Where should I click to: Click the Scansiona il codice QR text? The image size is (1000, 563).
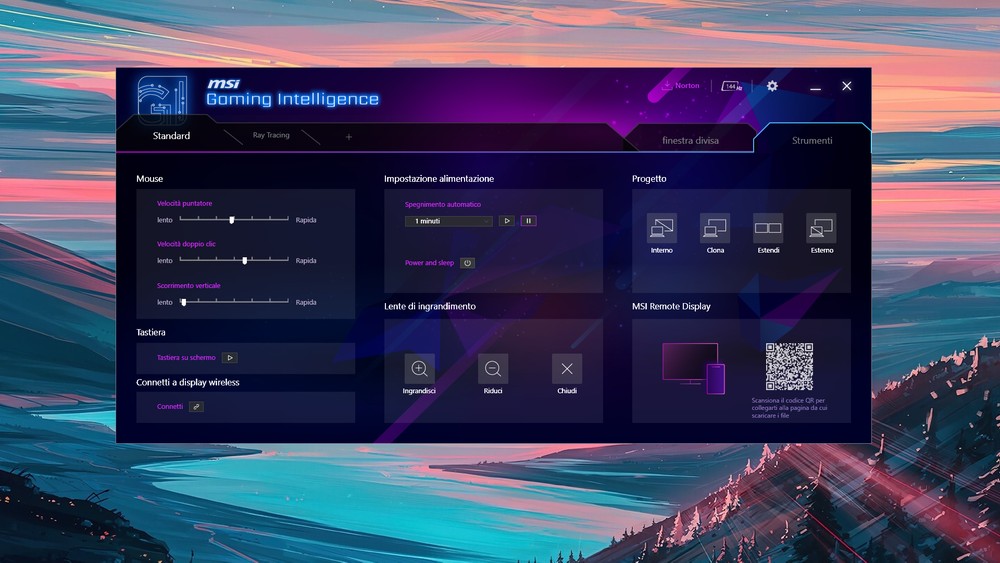(x=790, y=408)
